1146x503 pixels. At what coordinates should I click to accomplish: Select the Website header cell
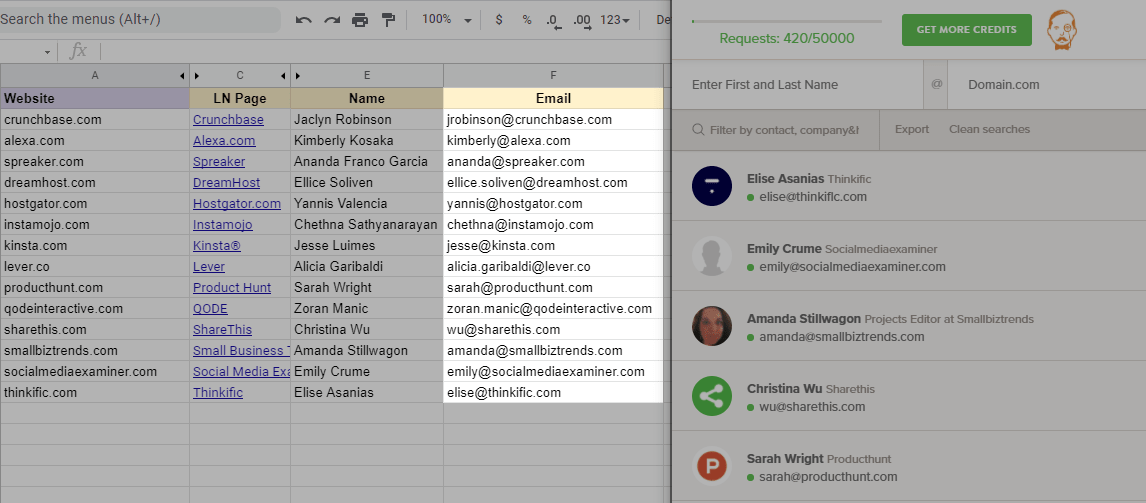click(95, 98)
